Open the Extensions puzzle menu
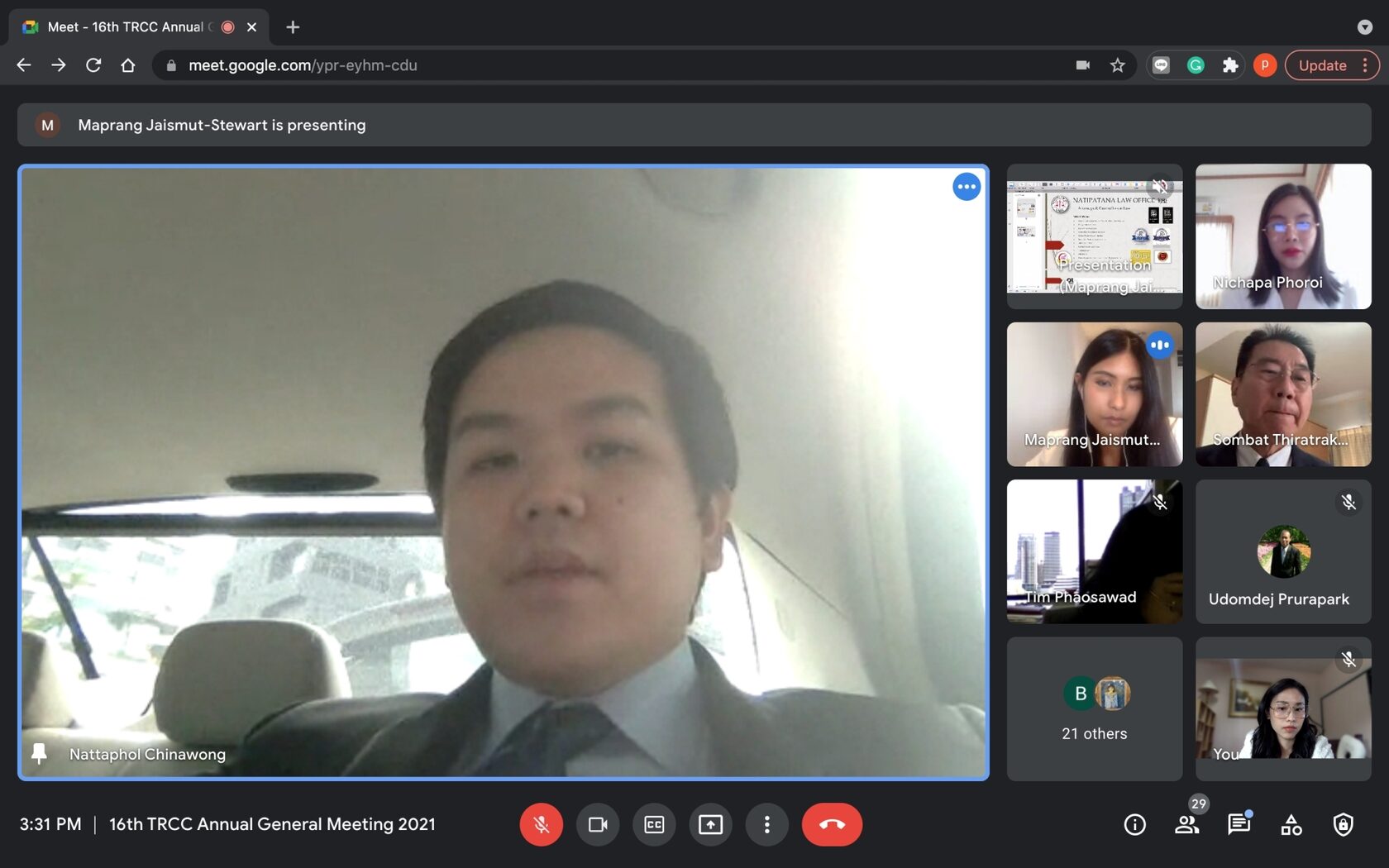 [x=1230, y=65]
